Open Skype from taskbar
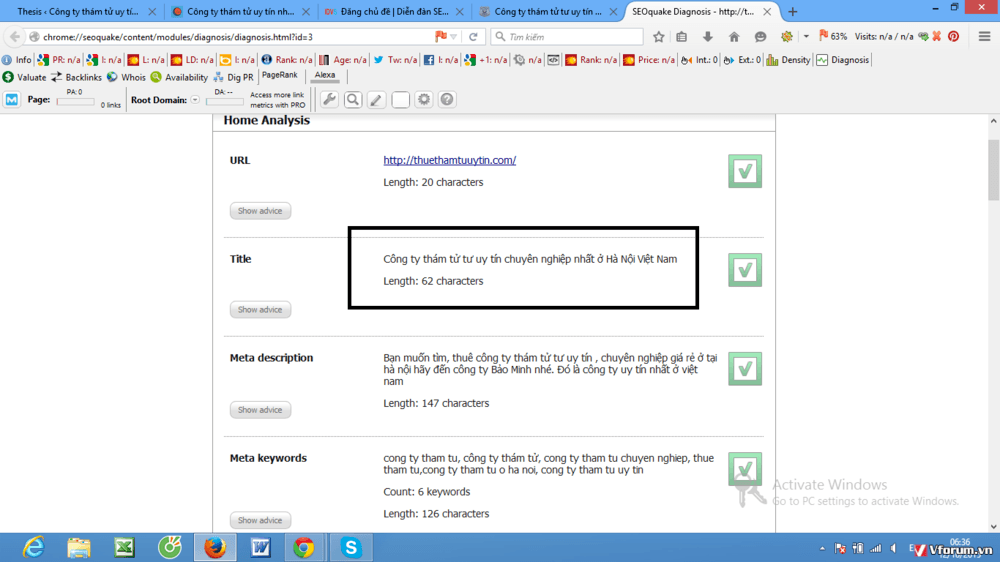 tap(351, 547)
